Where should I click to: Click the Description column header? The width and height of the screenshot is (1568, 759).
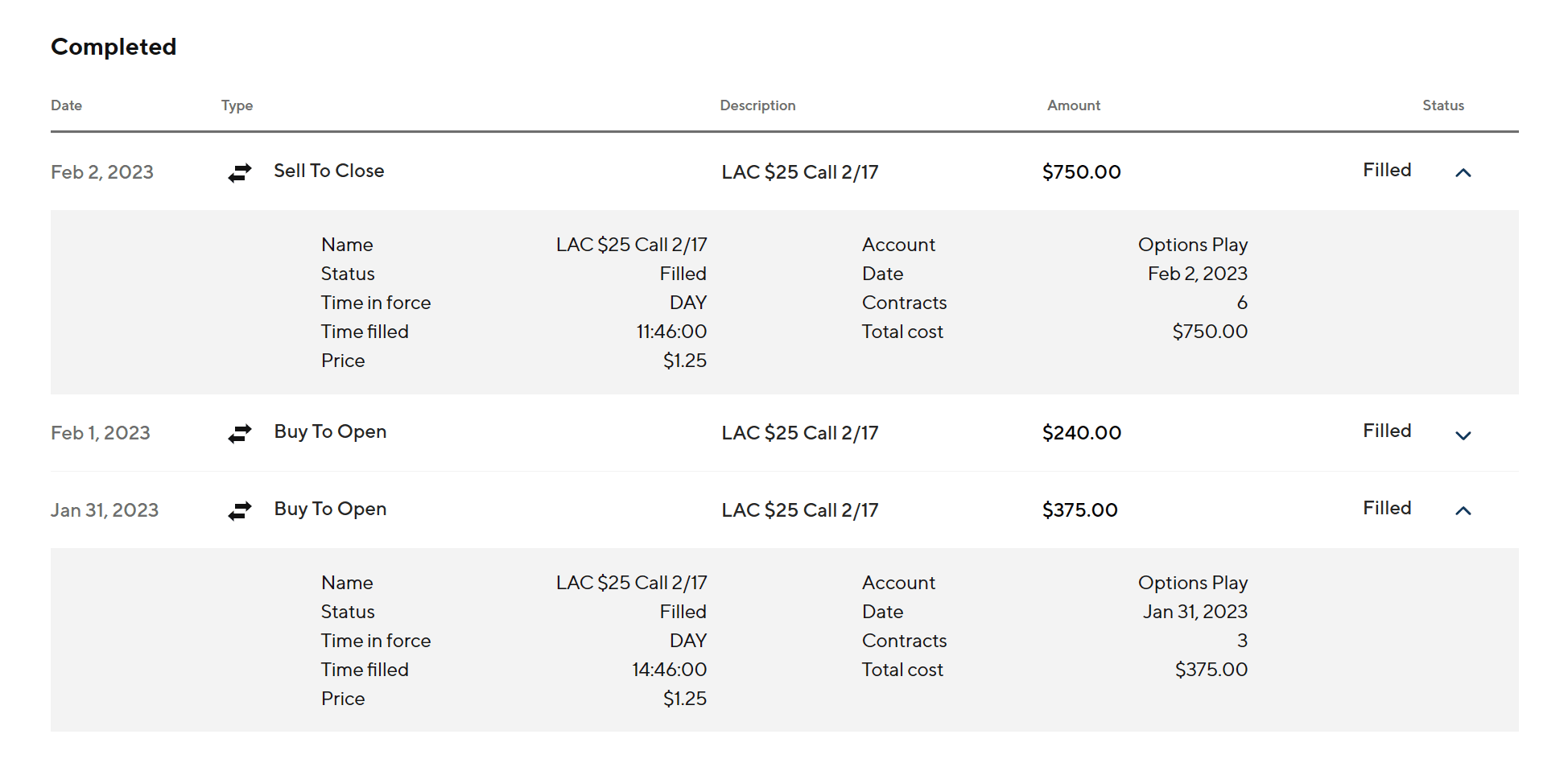(x=757, y=105)
